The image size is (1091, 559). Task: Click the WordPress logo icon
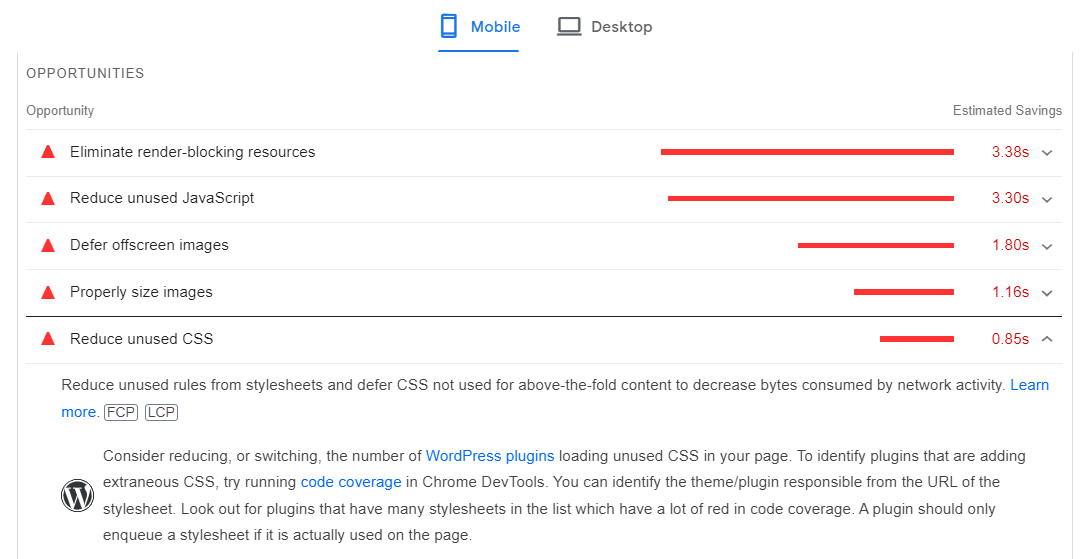(77, 495)
